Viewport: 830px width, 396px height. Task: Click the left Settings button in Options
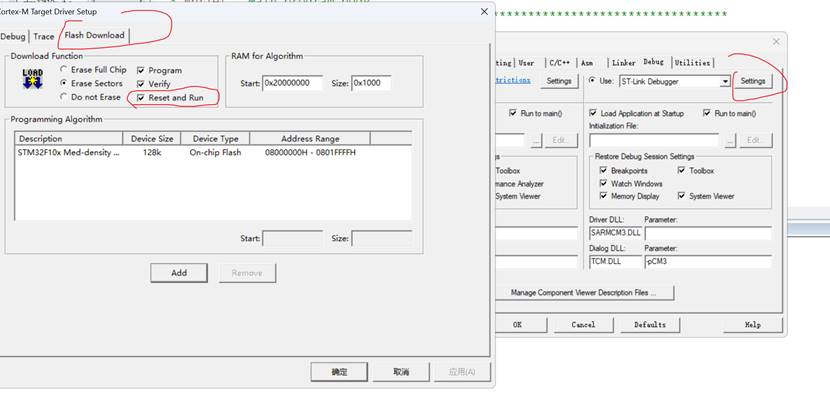click(x=558, y=82)
